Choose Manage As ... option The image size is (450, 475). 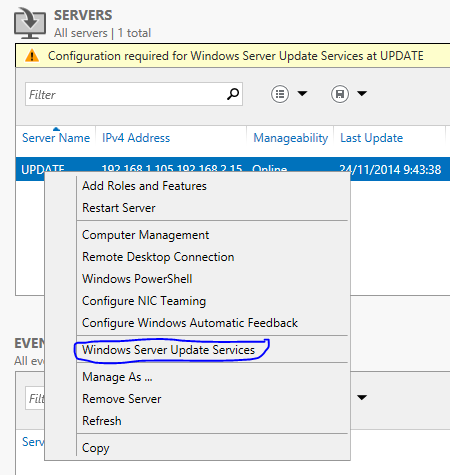117,377
